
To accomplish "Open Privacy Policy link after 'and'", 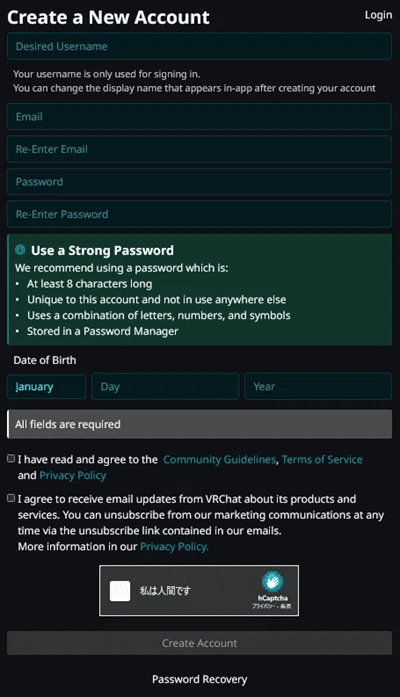I will (73, 476).
